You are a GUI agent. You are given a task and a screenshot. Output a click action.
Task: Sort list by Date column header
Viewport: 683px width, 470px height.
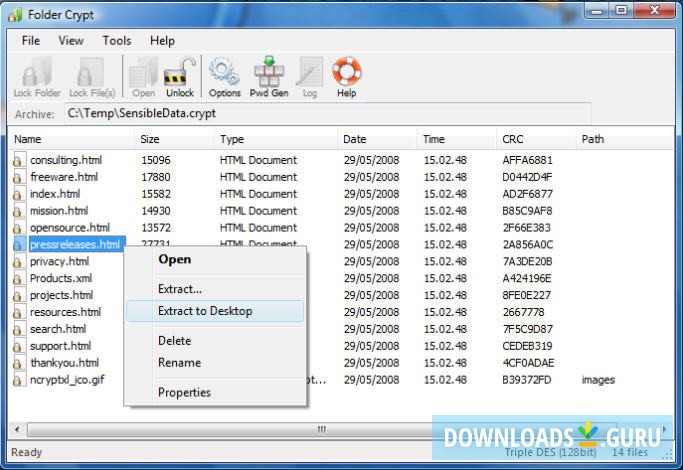tap(377, 139)
